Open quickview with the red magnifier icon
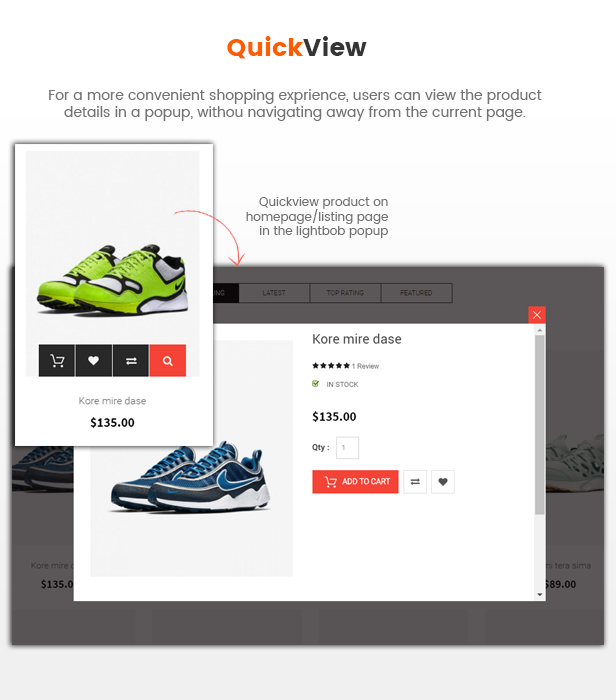616x700 pixels. click(x=168, y=361)
